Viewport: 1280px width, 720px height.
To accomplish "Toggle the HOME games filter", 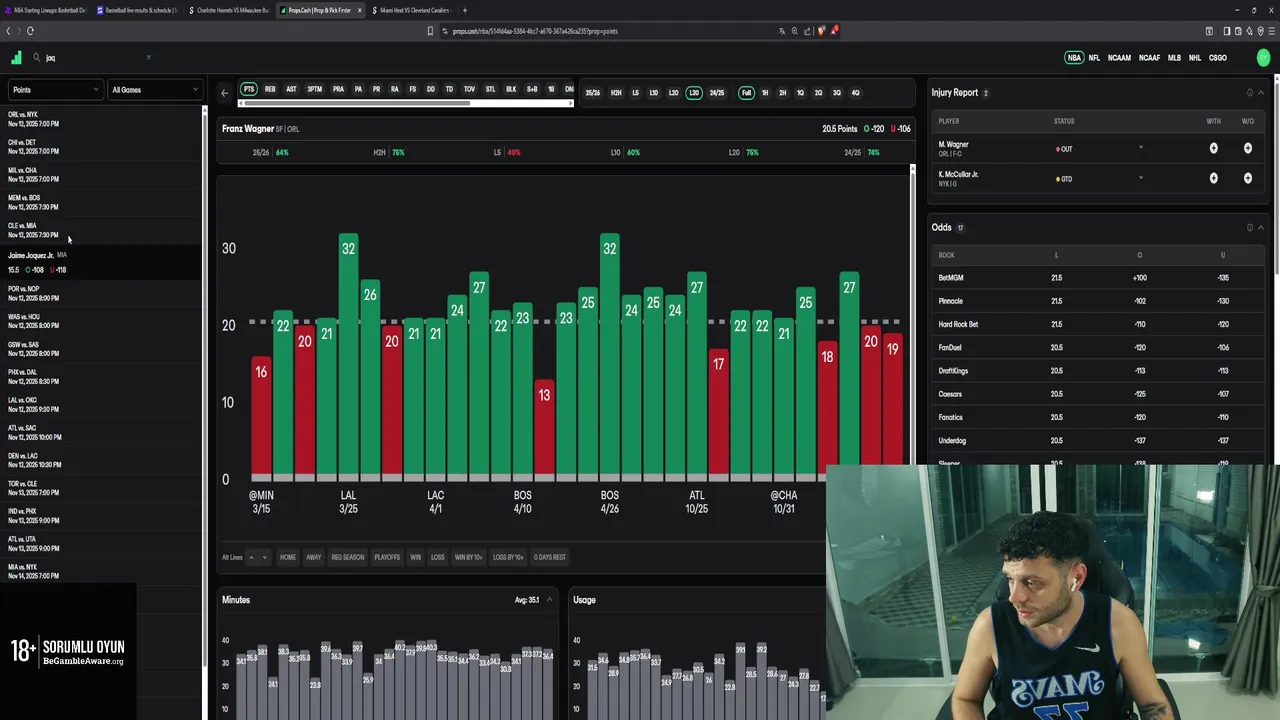I will coord(288,557).
